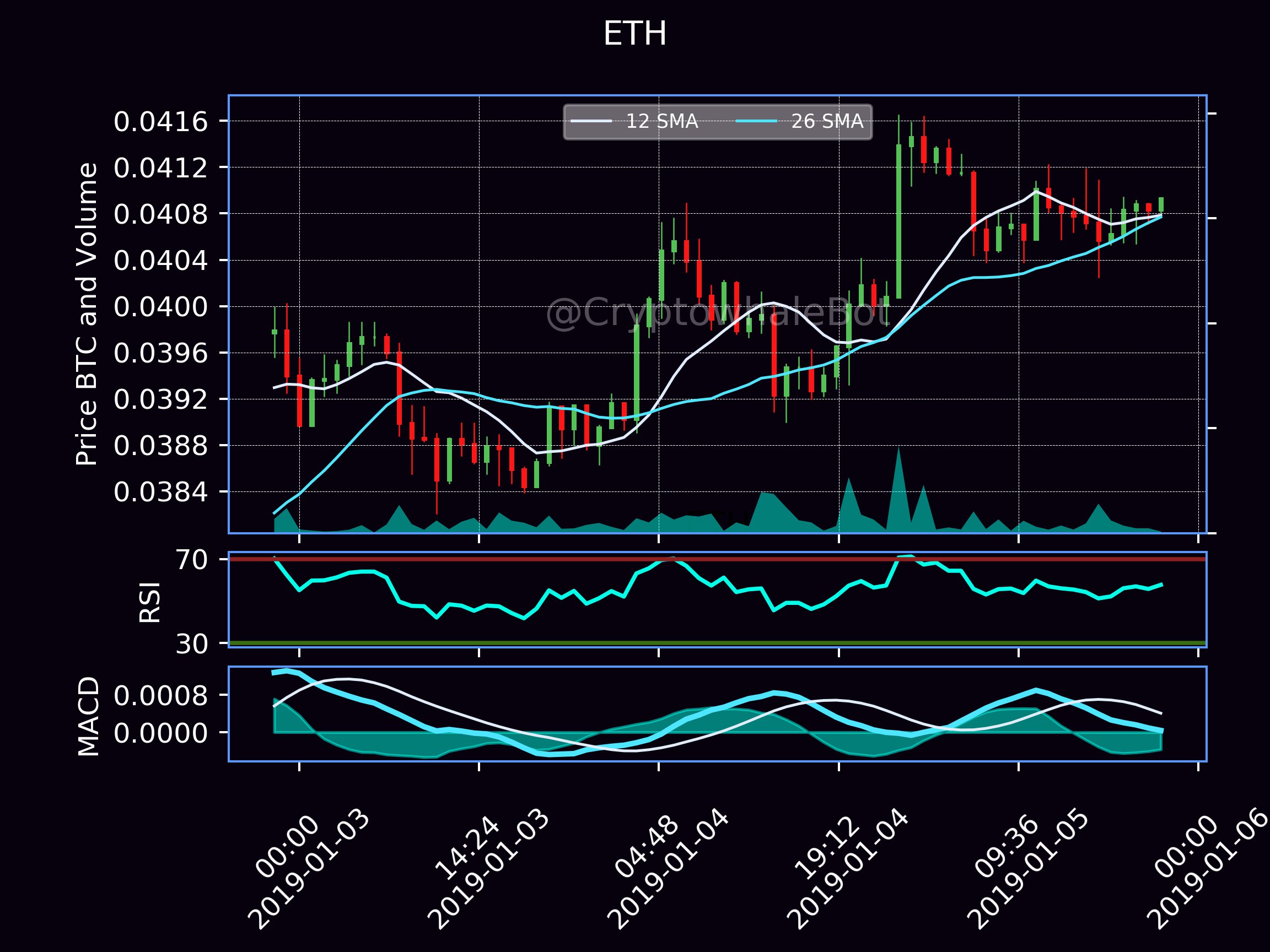Viewport: 1270px width, 952px height.
Task: Click the 26 SMA legend entry
Action: [x=799, y=122]
